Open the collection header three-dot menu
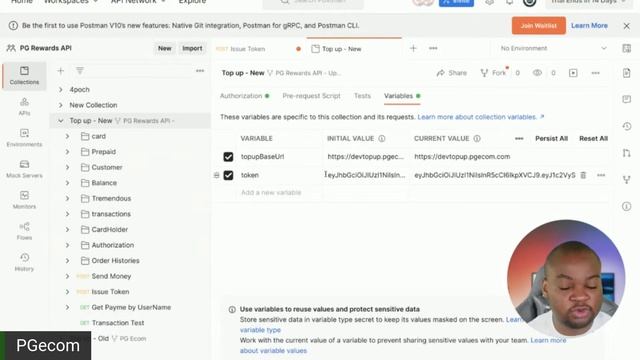The width and height of the screenshot is (640, 360). [x=596, y=73]
